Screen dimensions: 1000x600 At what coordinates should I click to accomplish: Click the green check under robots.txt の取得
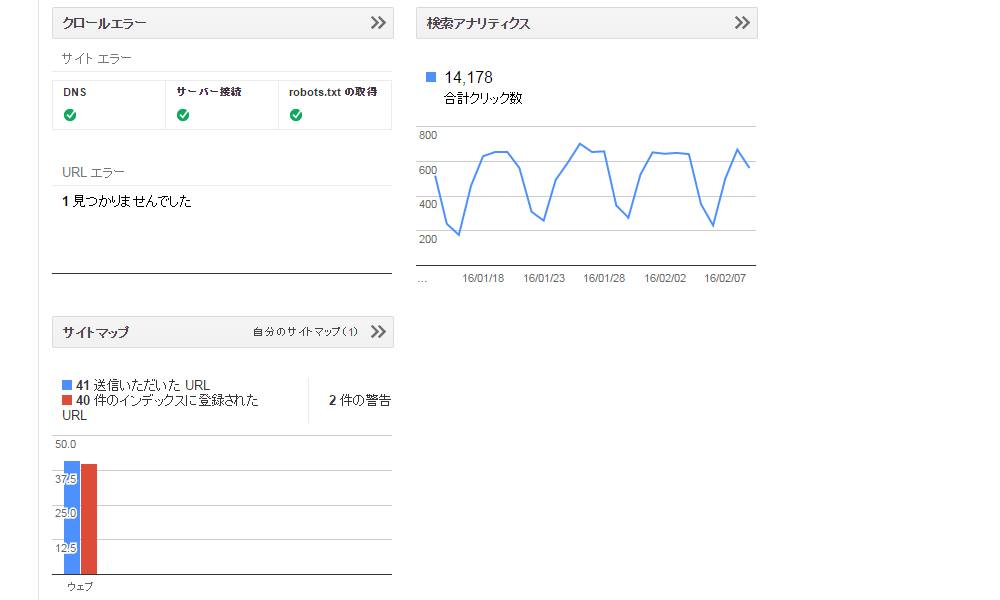coord(296,115)
